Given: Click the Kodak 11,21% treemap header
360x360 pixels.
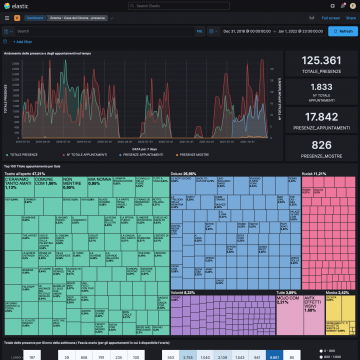Looking at the screenshot, I should (313, 174).
